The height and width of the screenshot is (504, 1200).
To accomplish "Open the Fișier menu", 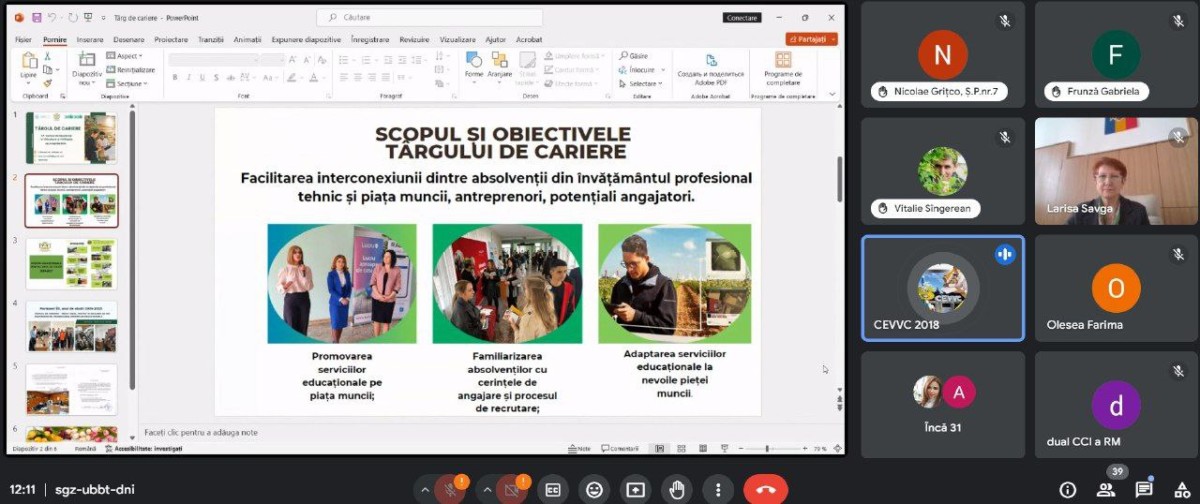I will (24, 39).
